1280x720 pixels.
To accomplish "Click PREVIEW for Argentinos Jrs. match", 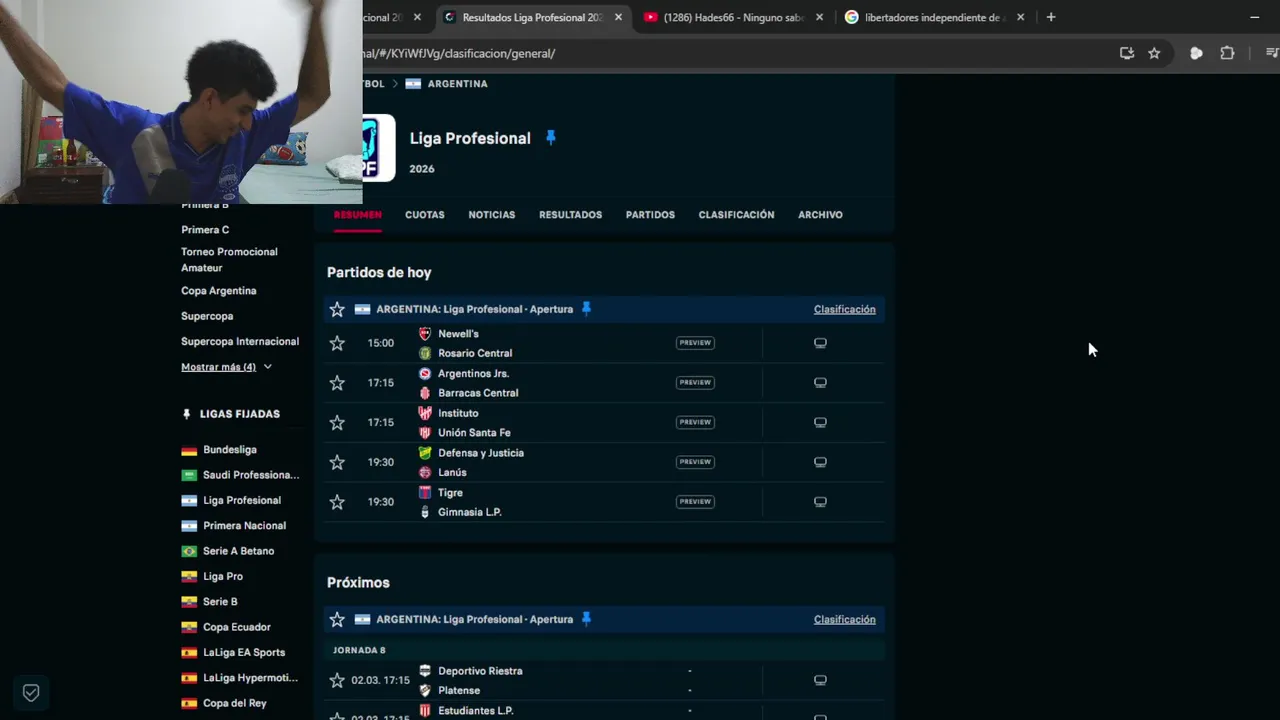I will point(695,382).
